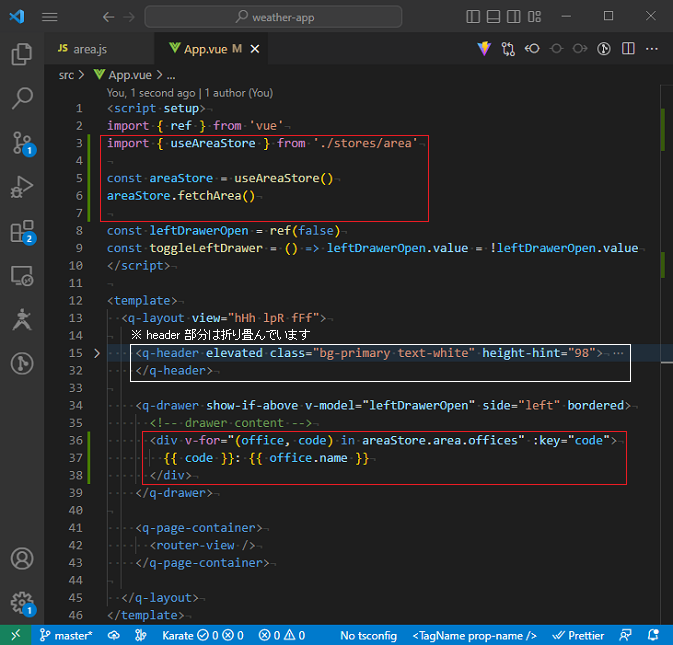
Task: Open the Search view in activity bar
Action: [x=21, y=98]
